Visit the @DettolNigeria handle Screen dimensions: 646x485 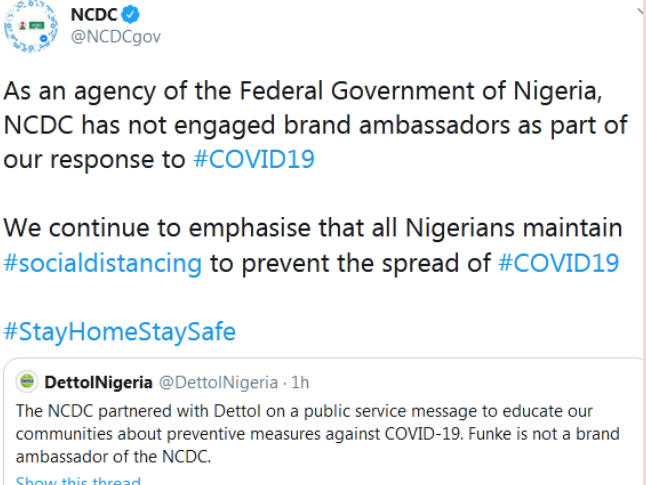(218, 382)
